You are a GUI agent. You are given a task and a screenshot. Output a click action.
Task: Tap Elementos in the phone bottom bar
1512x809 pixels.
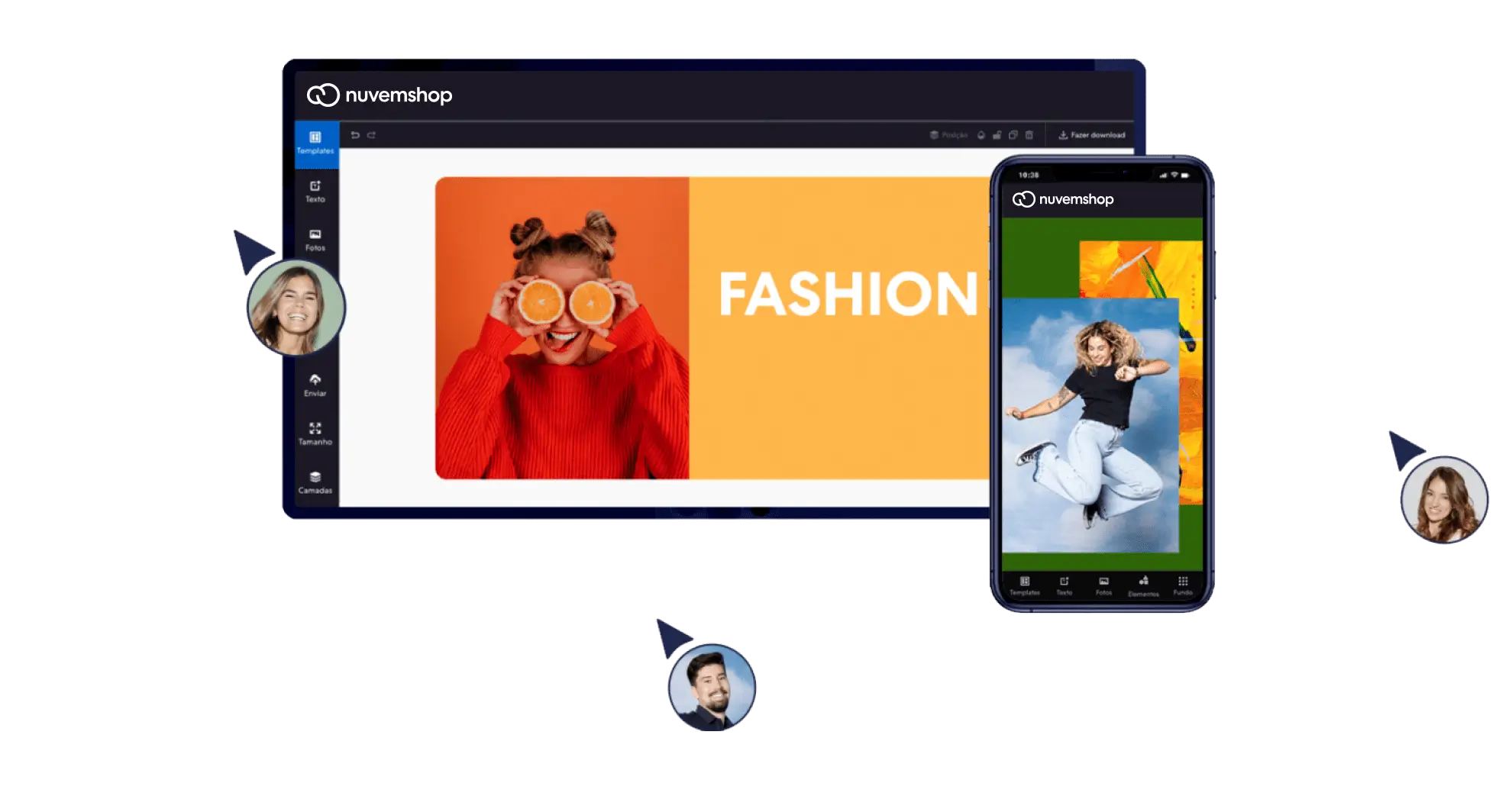(1144, 587)
